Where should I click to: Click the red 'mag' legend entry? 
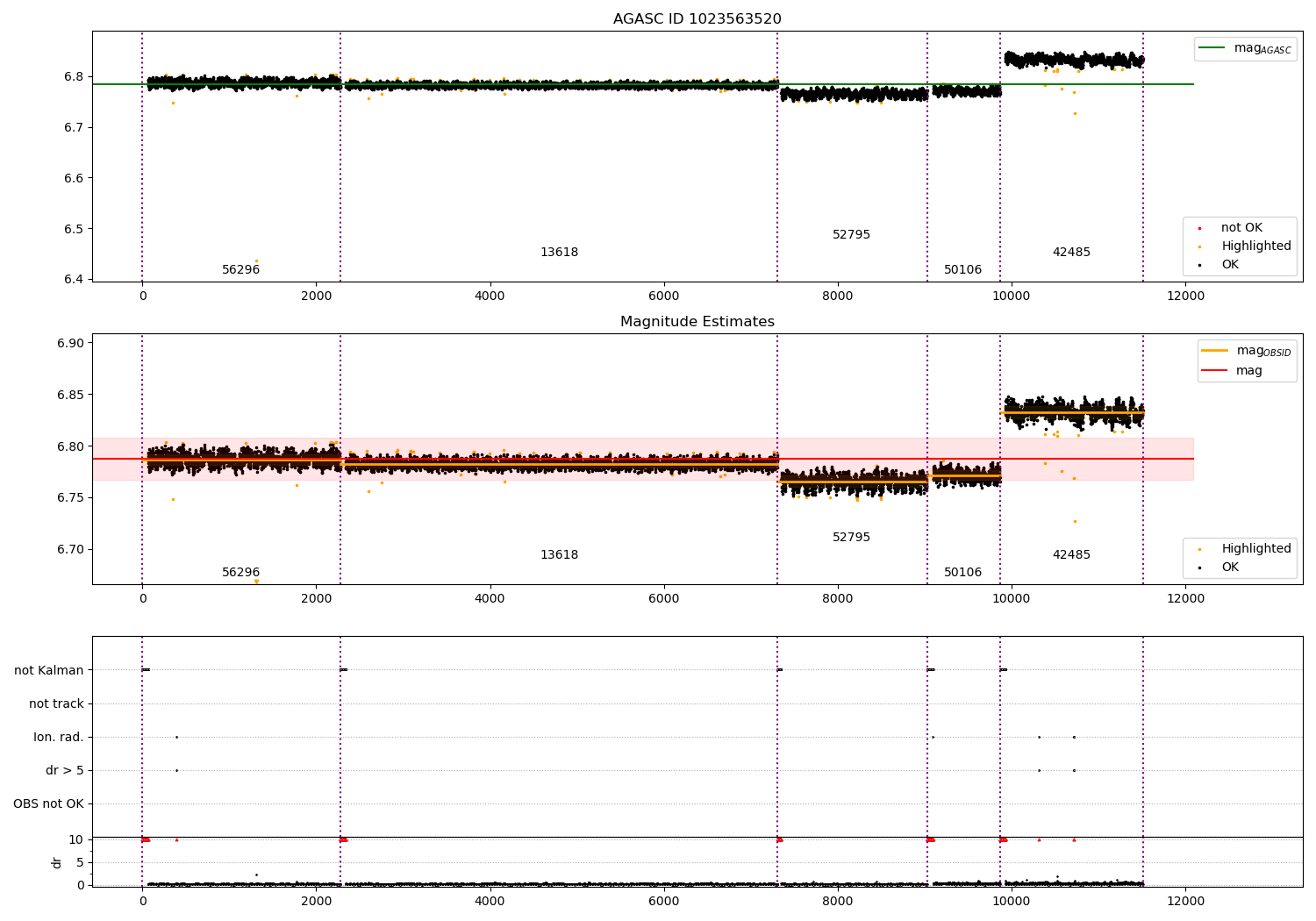pos(1249,370)
